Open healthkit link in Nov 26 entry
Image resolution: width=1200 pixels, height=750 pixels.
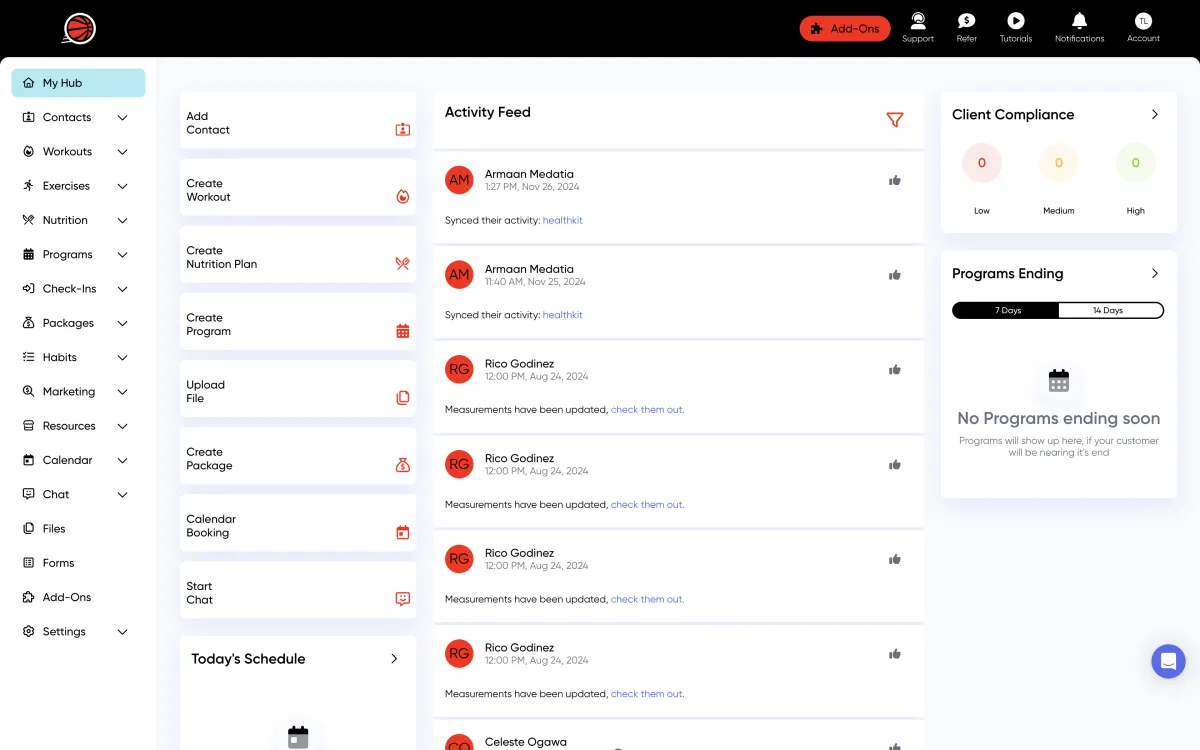562,220
